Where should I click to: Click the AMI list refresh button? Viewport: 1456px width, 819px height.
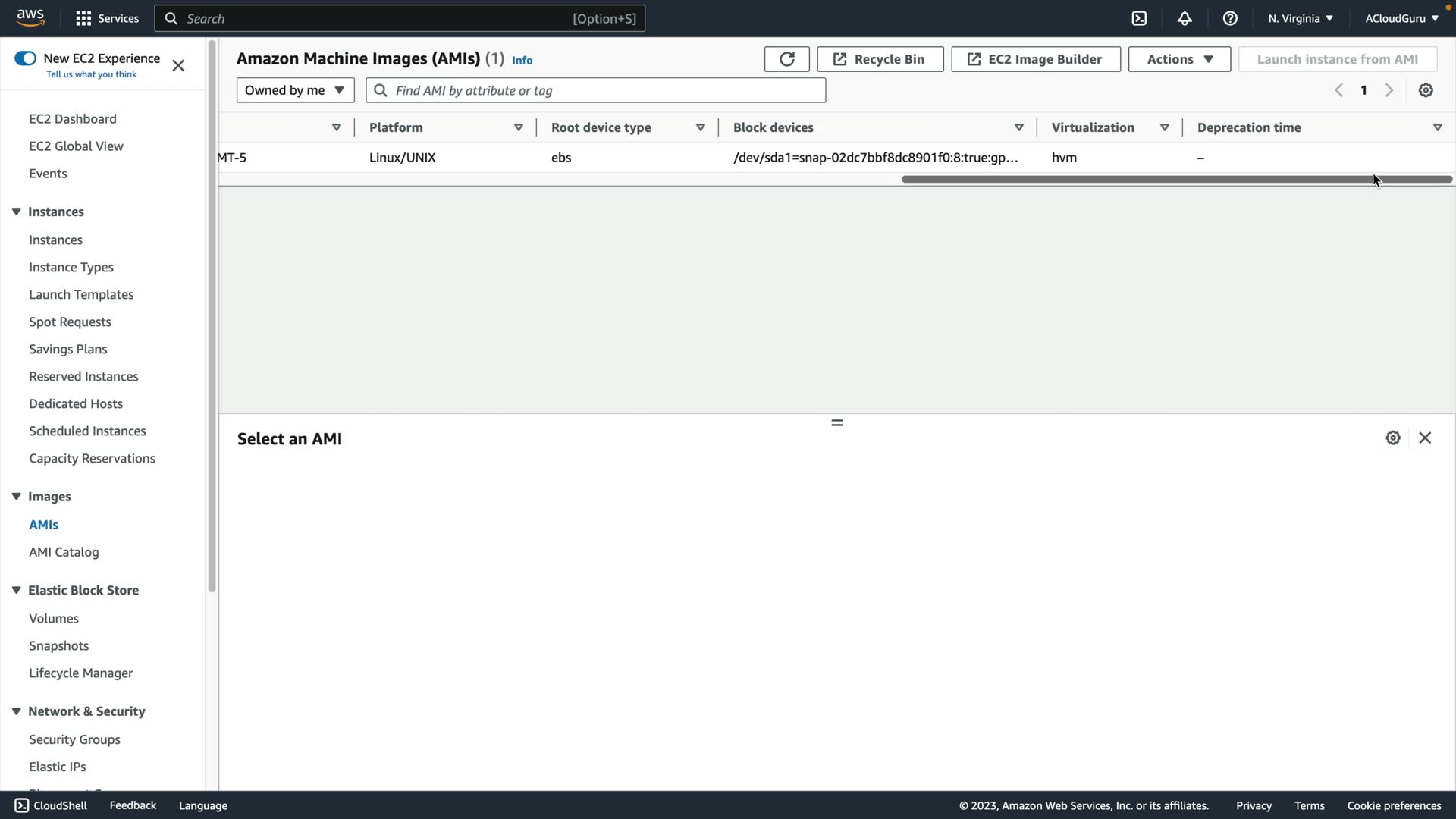pyautogui.click(x=786, y=59)
